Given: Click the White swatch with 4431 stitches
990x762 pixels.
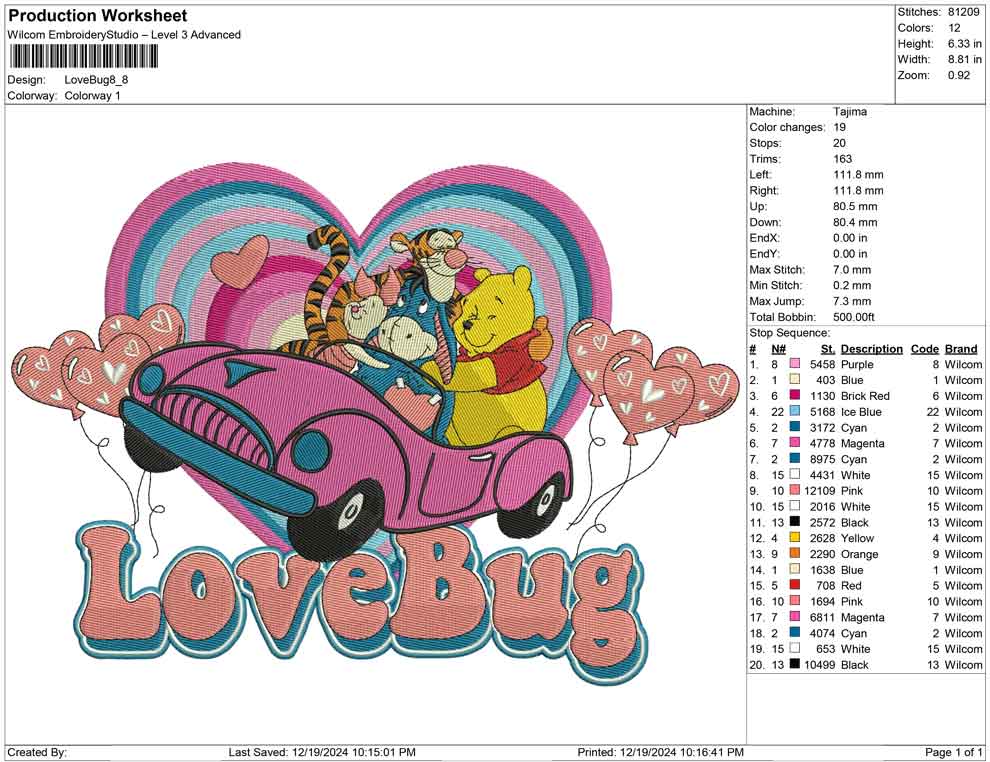Looking at the screenshot, I should (x=795, y=475).
